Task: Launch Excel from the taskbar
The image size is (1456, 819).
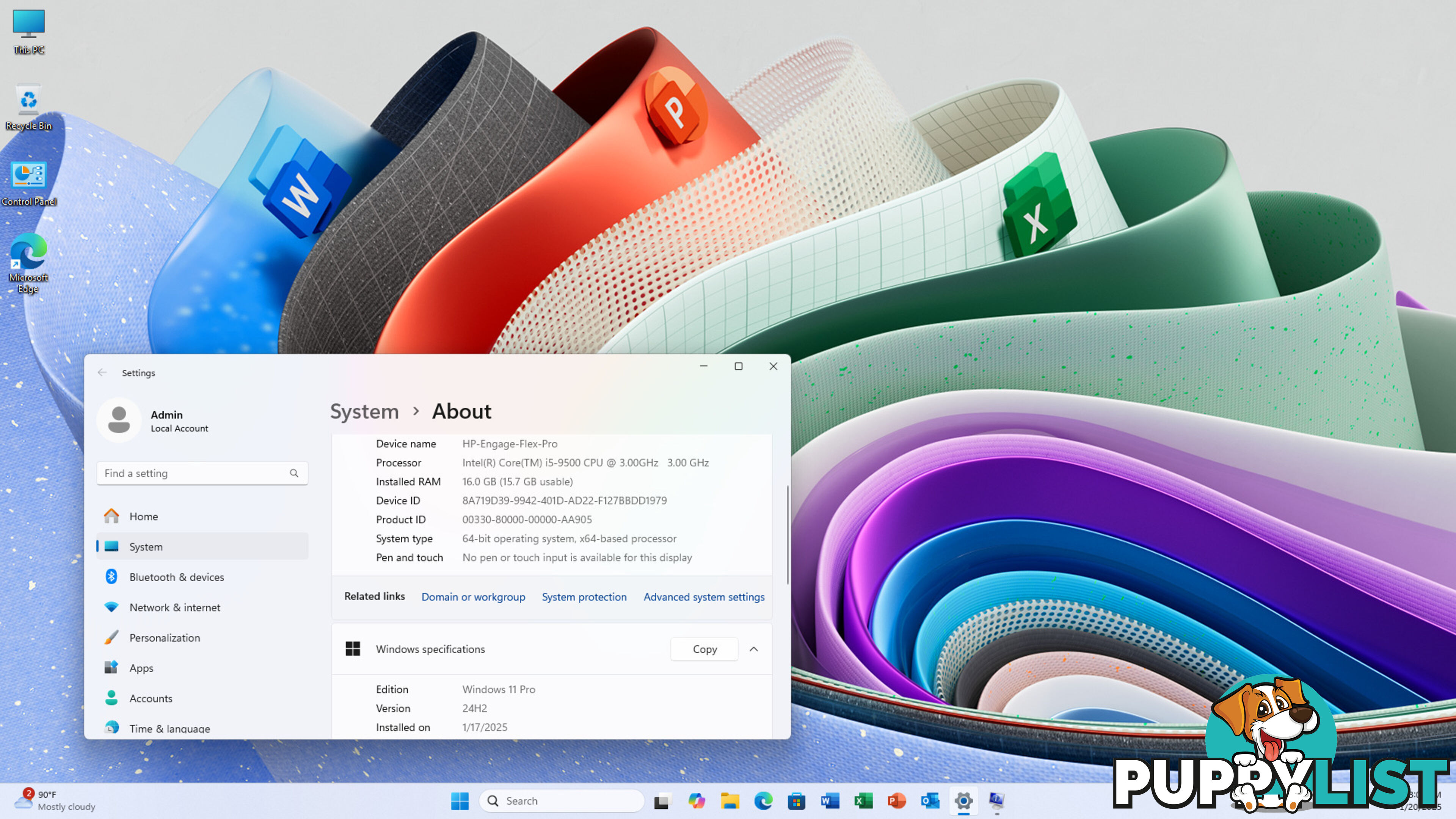Action: [x=863, y=800]
